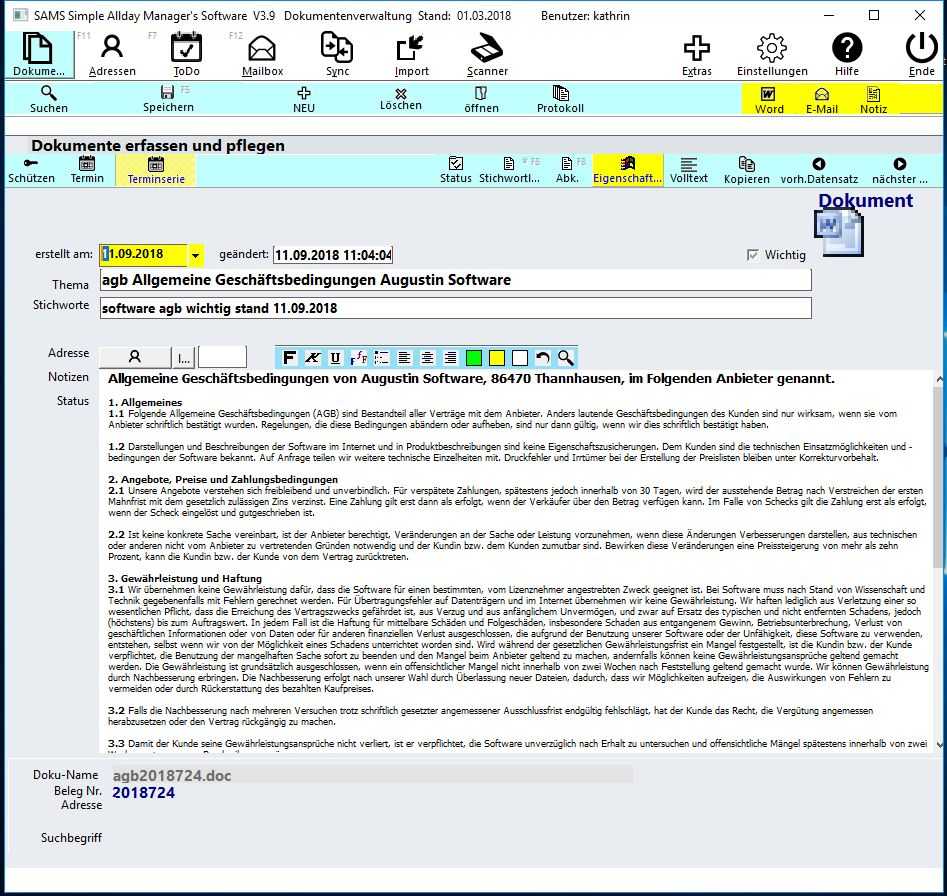The width and height of the screenshot is (947, 896).
Task: Open Eigenschaften panel
Action: (x=628, y=170)
